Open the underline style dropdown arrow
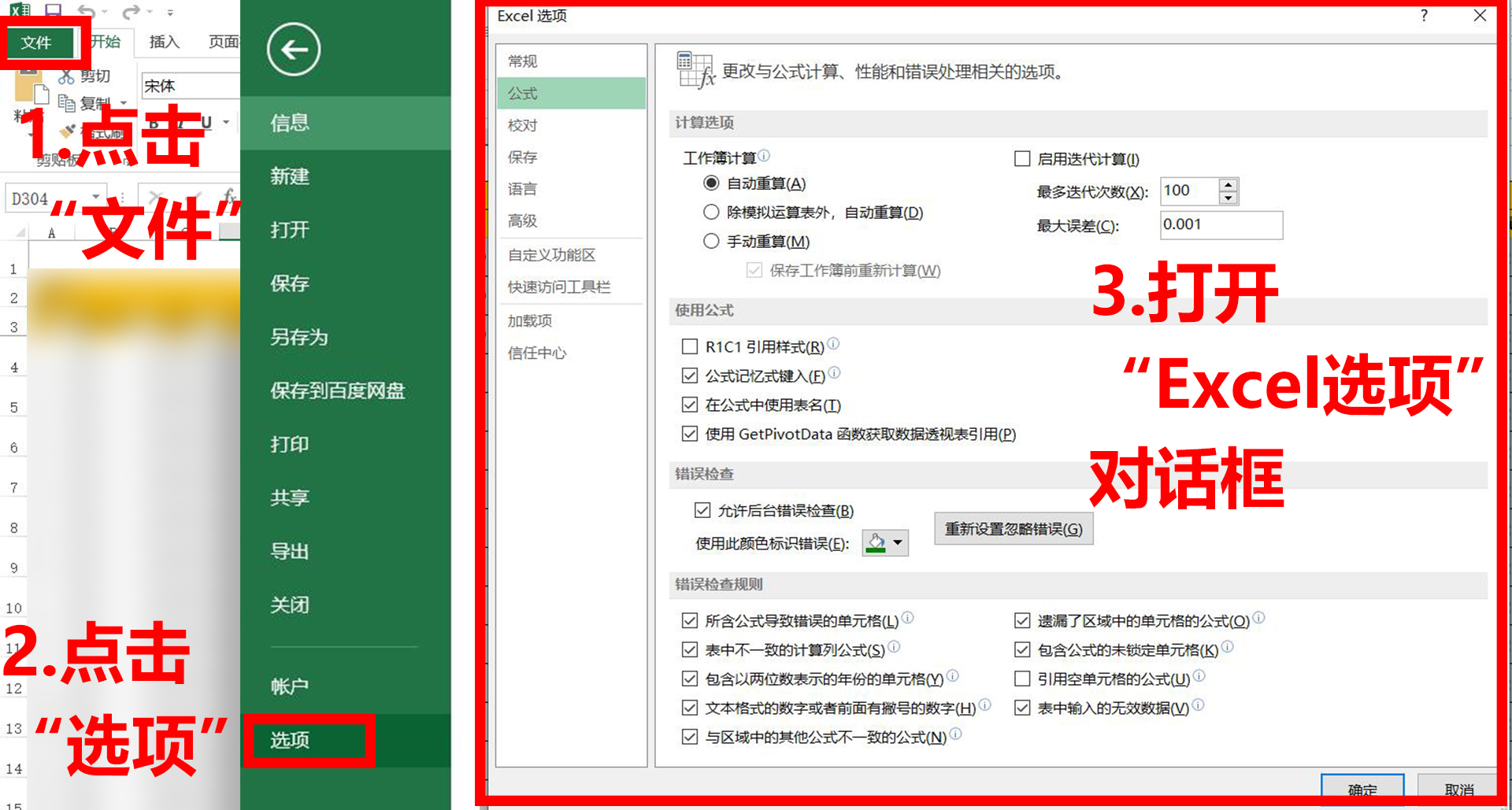1512x810 pixels. click(x=226, y=122)
